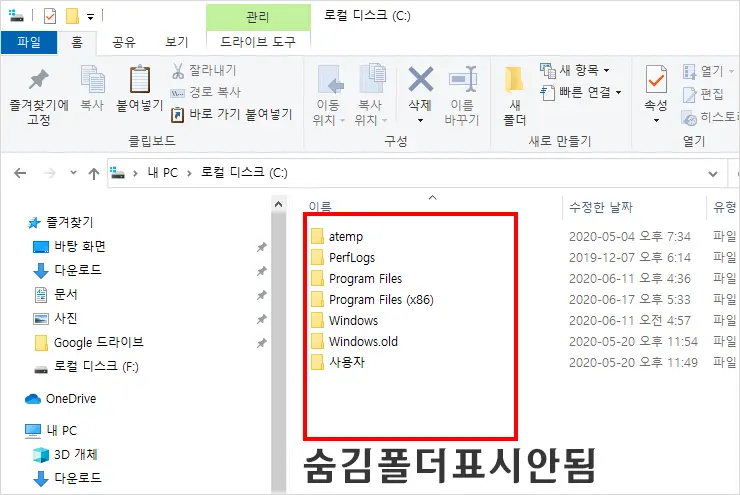This screenshot has height=495, width=740.
Task: Click the New folder icon in the quick access toolbar
Action: (x=72, y=16)
